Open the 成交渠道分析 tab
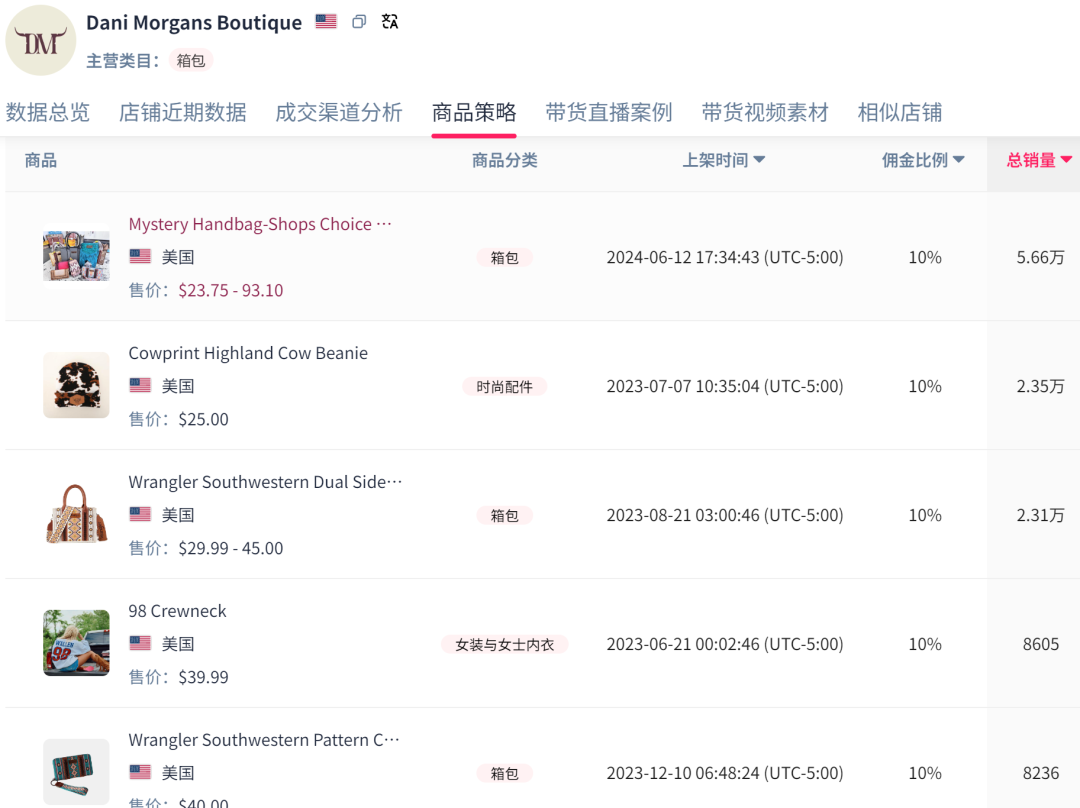1080x808 pixels. (338, 112)
